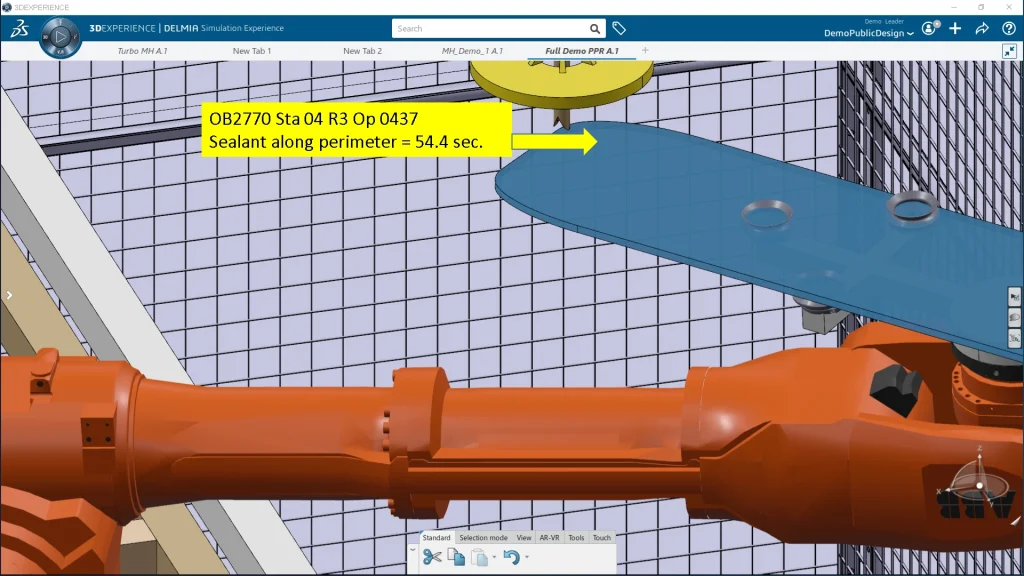Switch to the Turbo MH A.1 tab

(x=142, y=50)
